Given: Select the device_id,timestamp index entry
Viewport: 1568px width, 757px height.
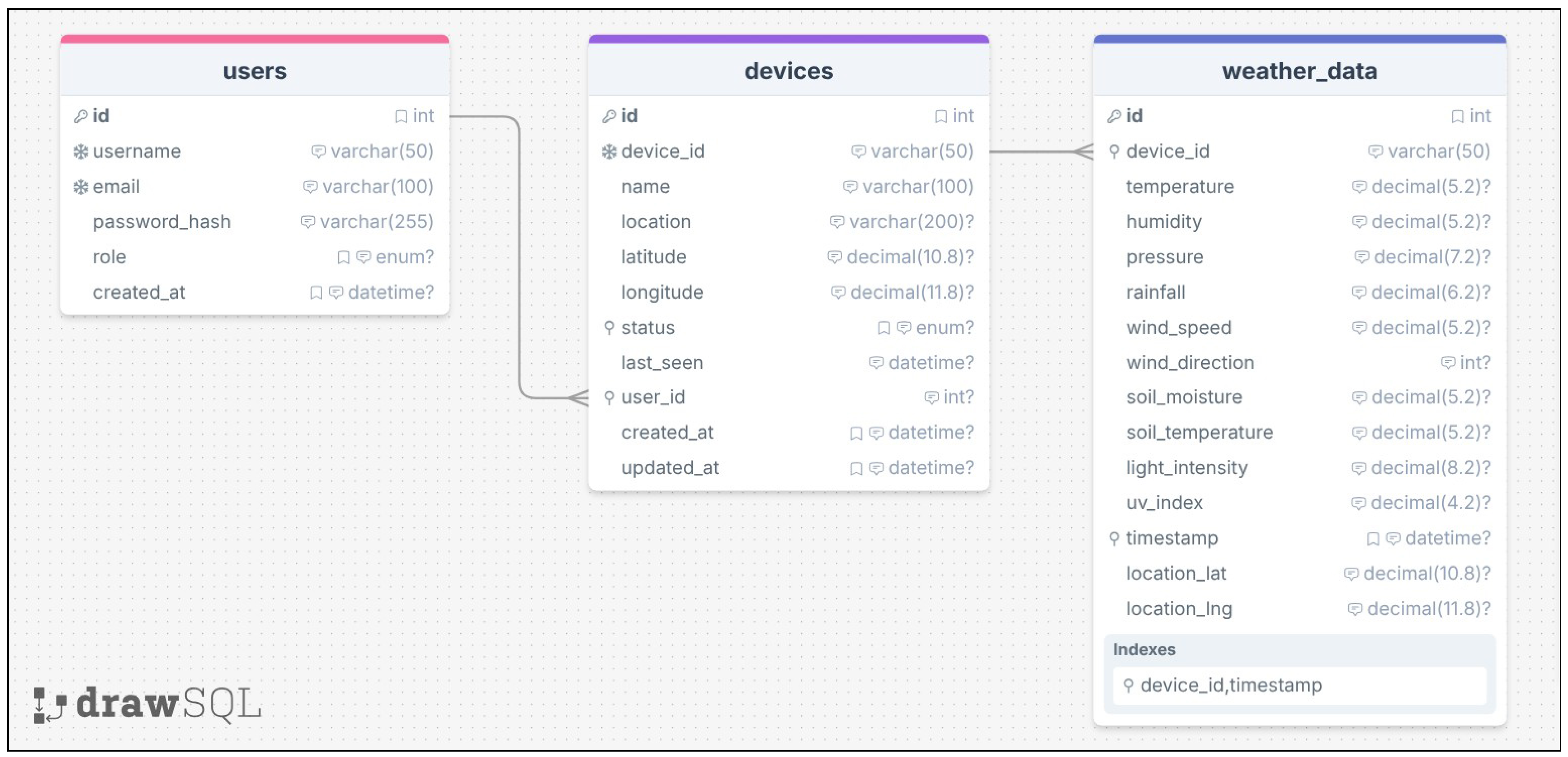Looking at the screenshot, I should (1300, 686).
